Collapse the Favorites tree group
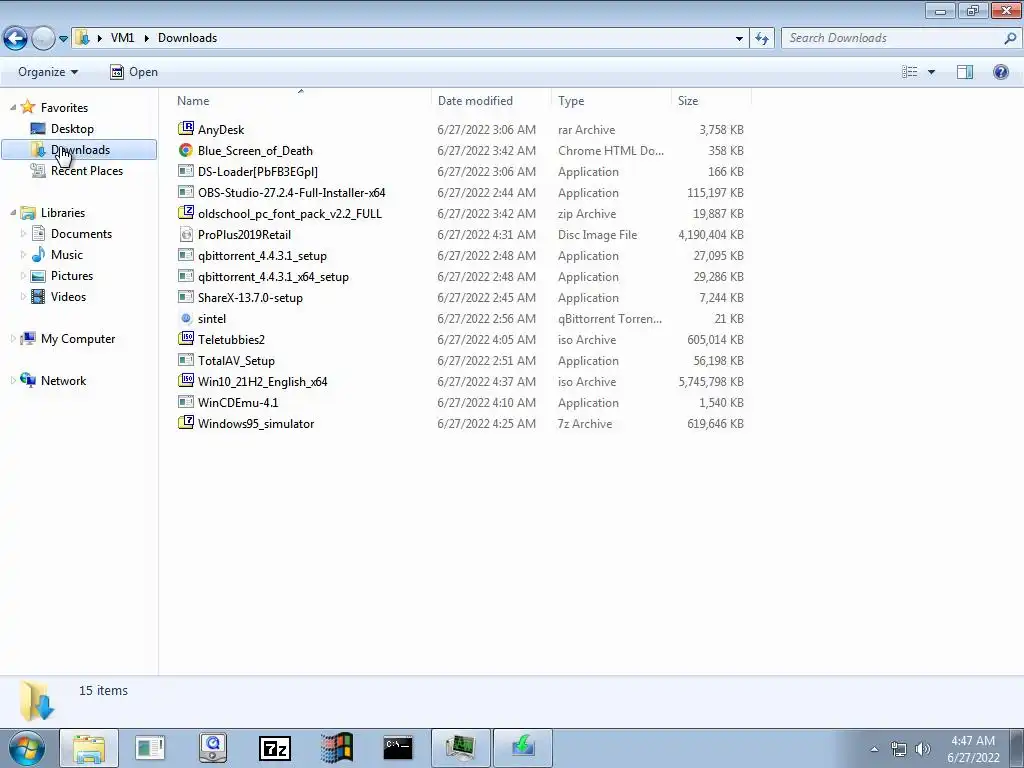Image resolution: width=1024 pixels, height=768 pixels. coord(13,108)
